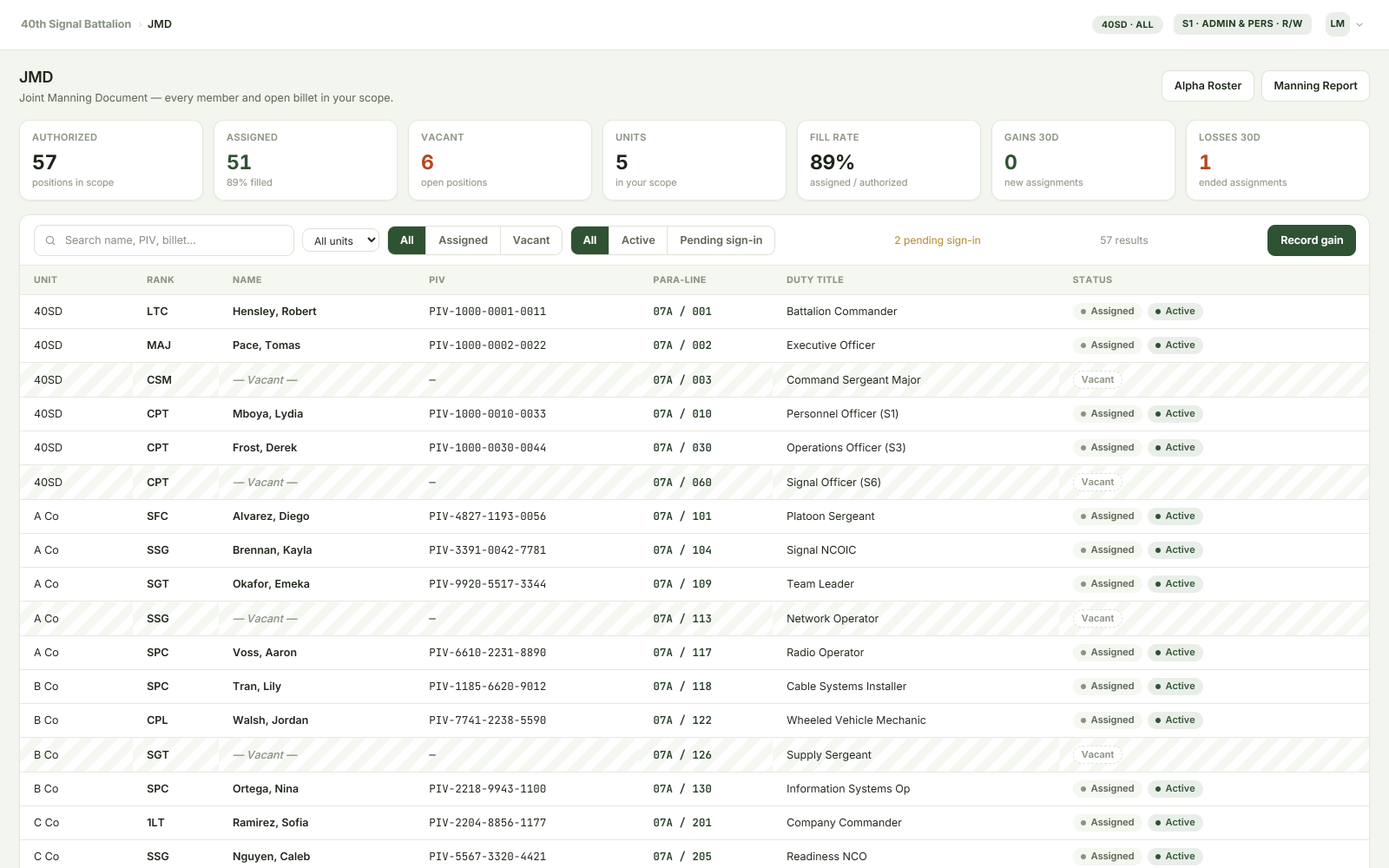Click the Cable Systems Installer duty title
This screenshot has height=868, width=1389.
point(846,687)
